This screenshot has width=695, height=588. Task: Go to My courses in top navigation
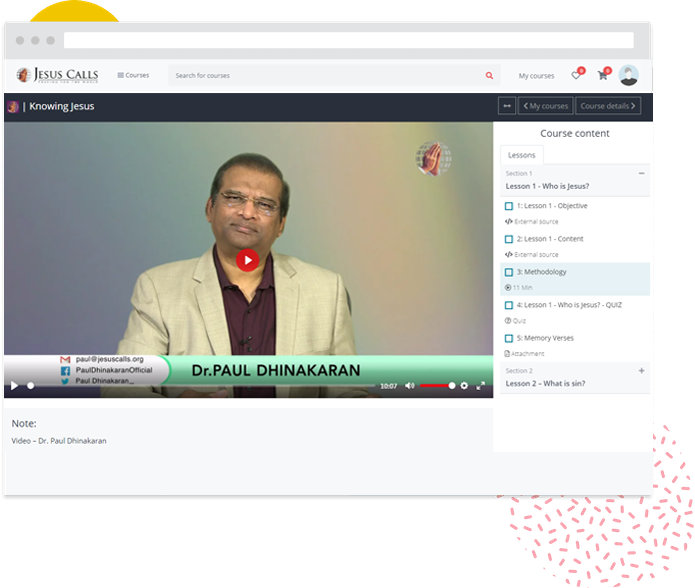(536, 76)
